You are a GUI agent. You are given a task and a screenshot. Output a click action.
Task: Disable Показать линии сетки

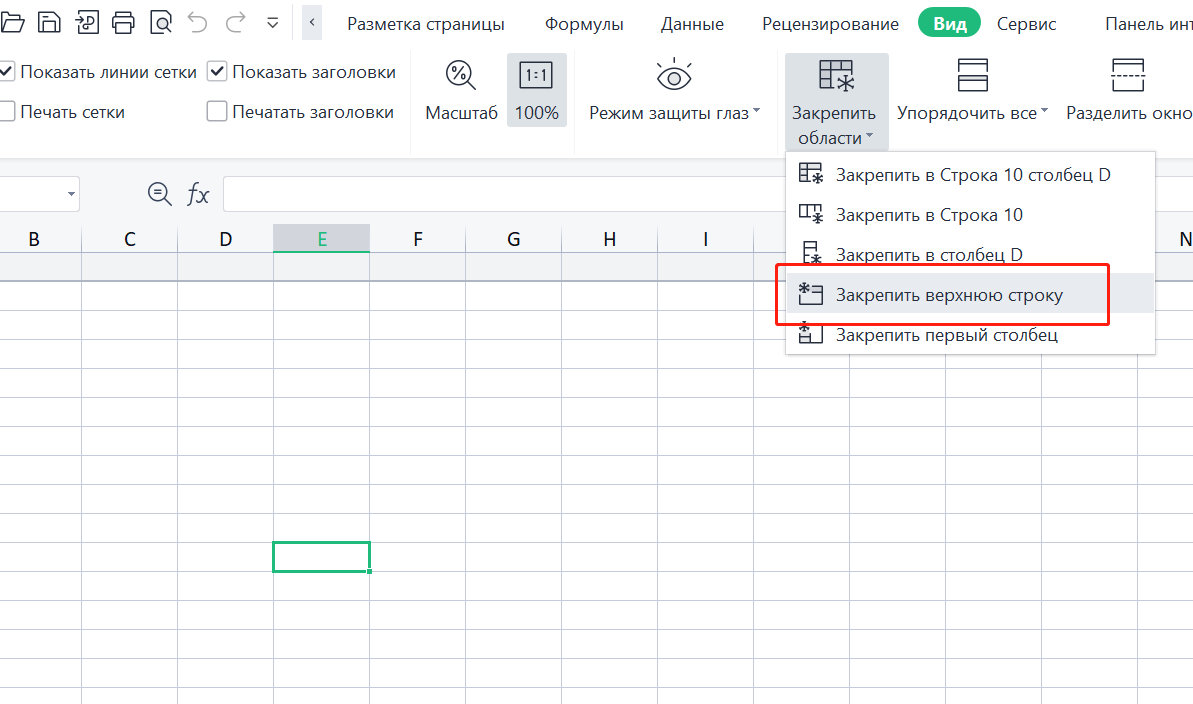point(5,71)
